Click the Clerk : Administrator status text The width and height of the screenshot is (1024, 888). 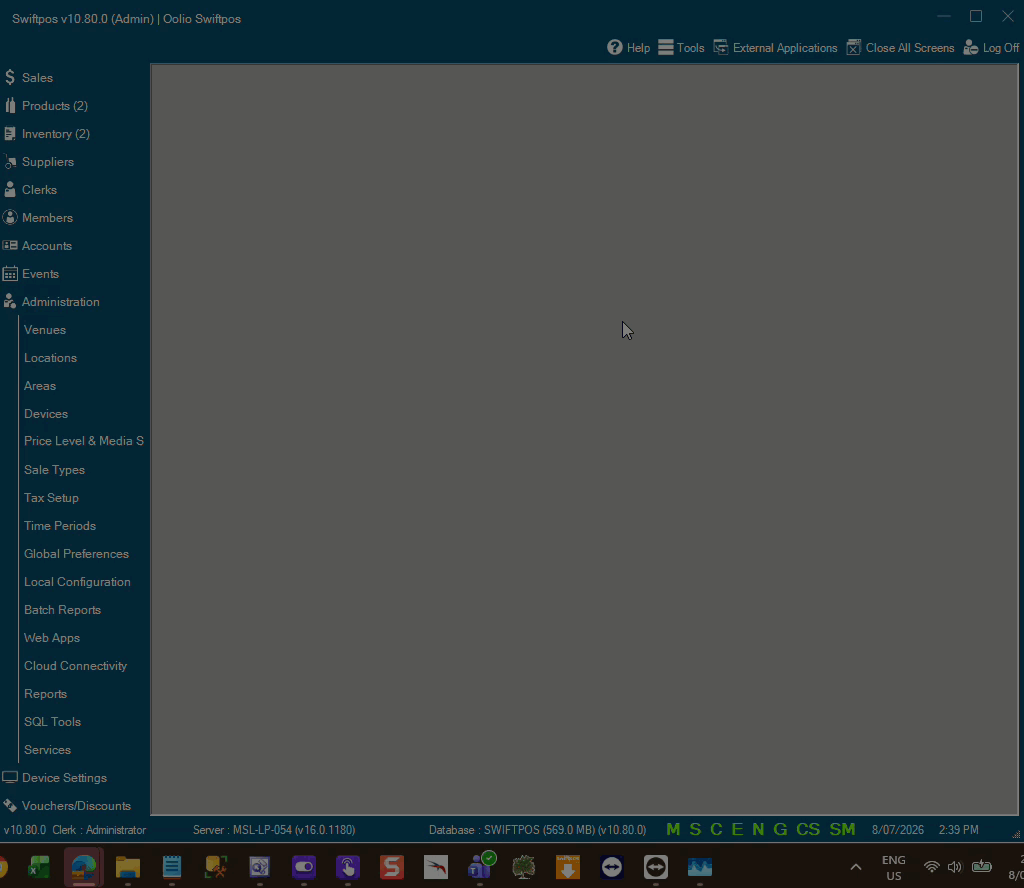point(99,830)
